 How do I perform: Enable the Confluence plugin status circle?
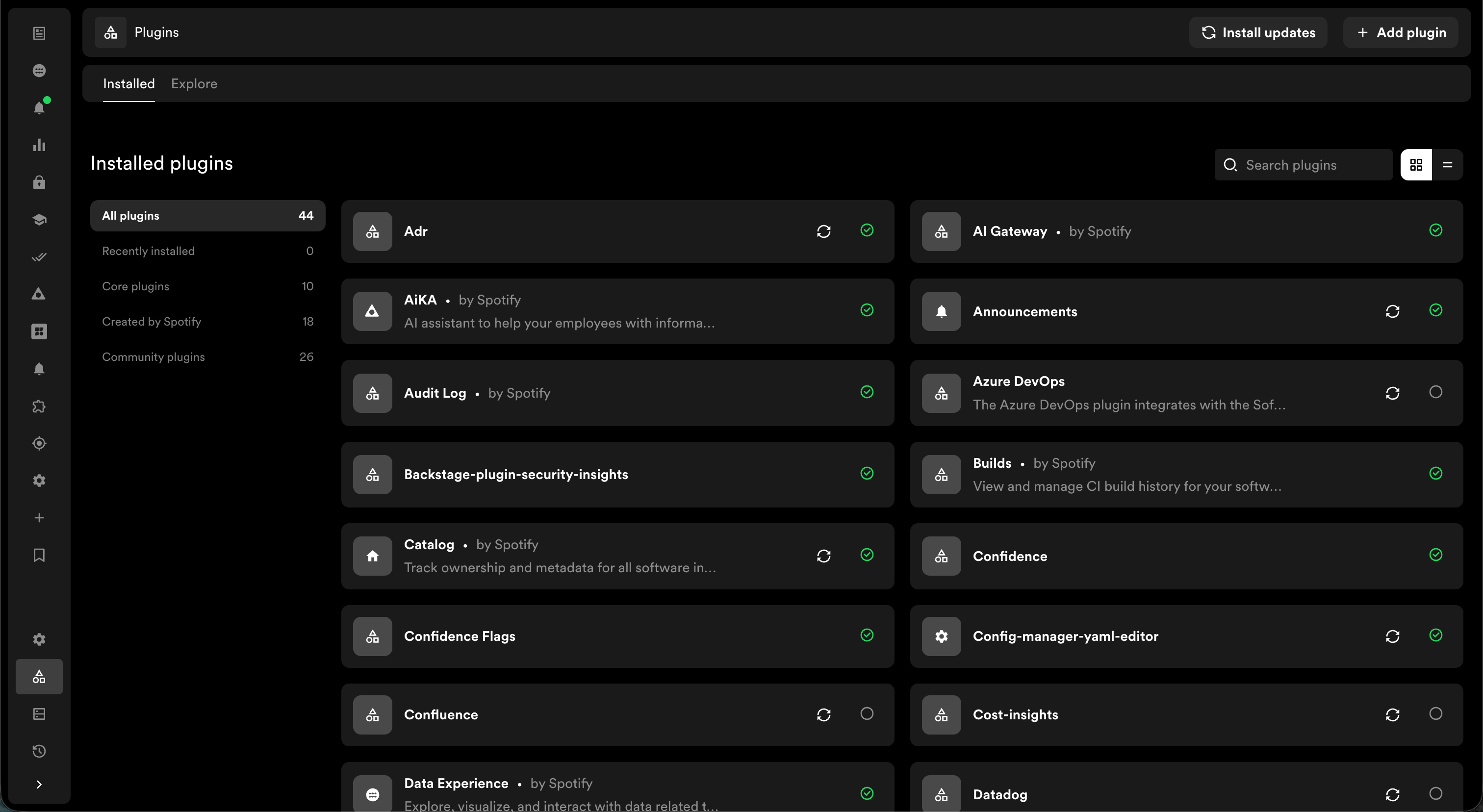point(867,713)
